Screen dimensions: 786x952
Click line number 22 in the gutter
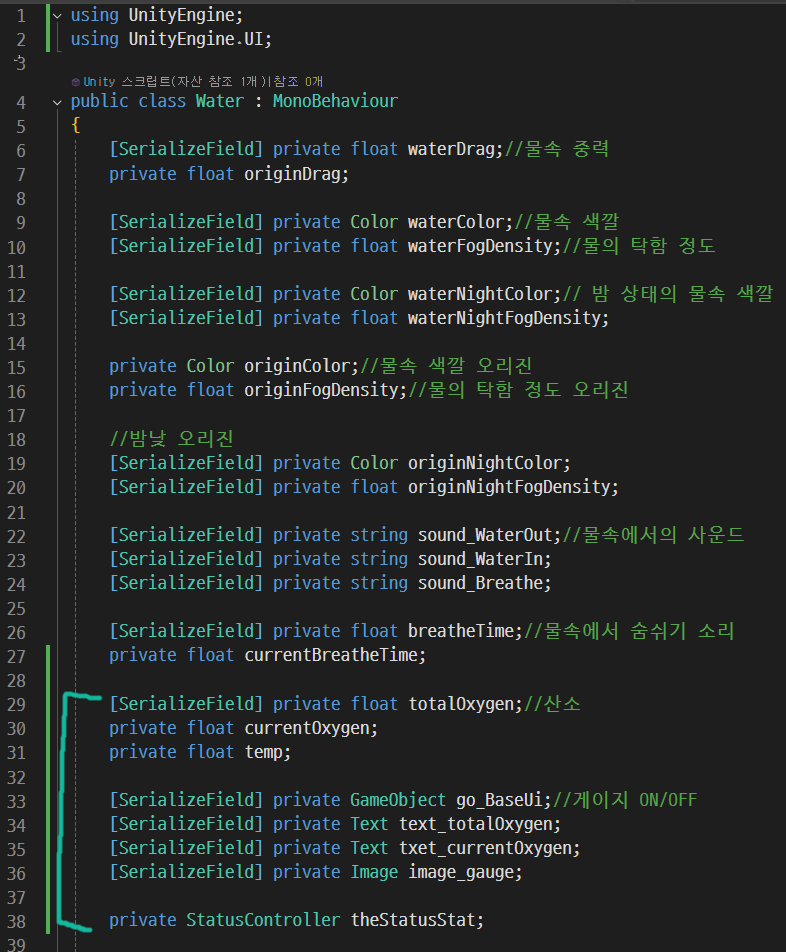tap(16, 537)
